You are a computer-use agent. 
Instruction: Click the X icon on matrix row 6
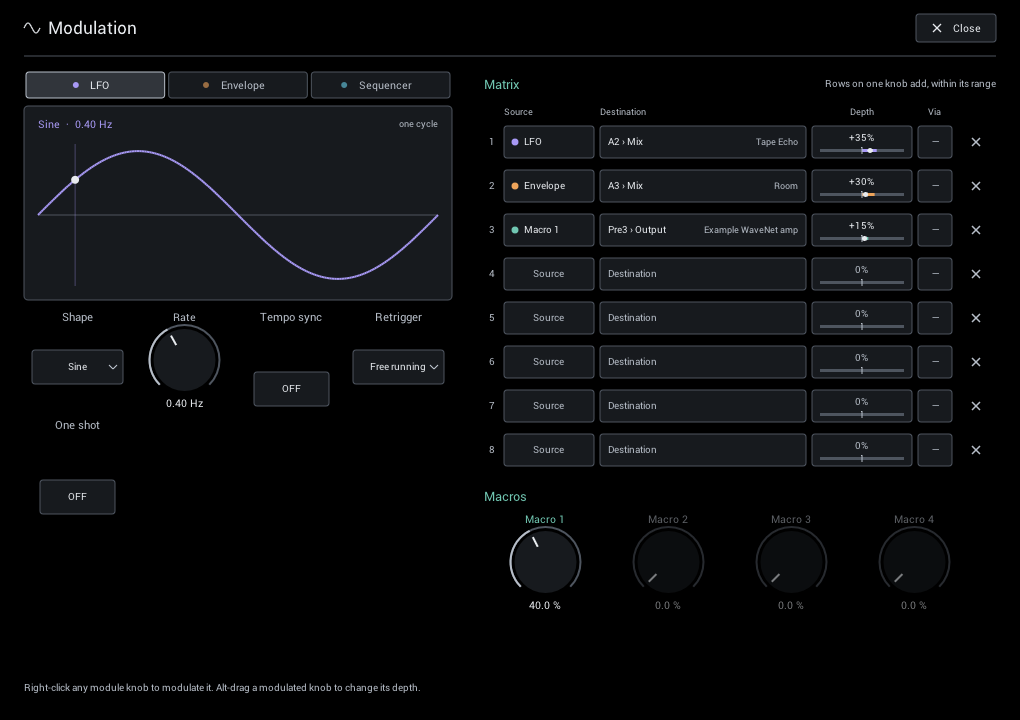975,362
